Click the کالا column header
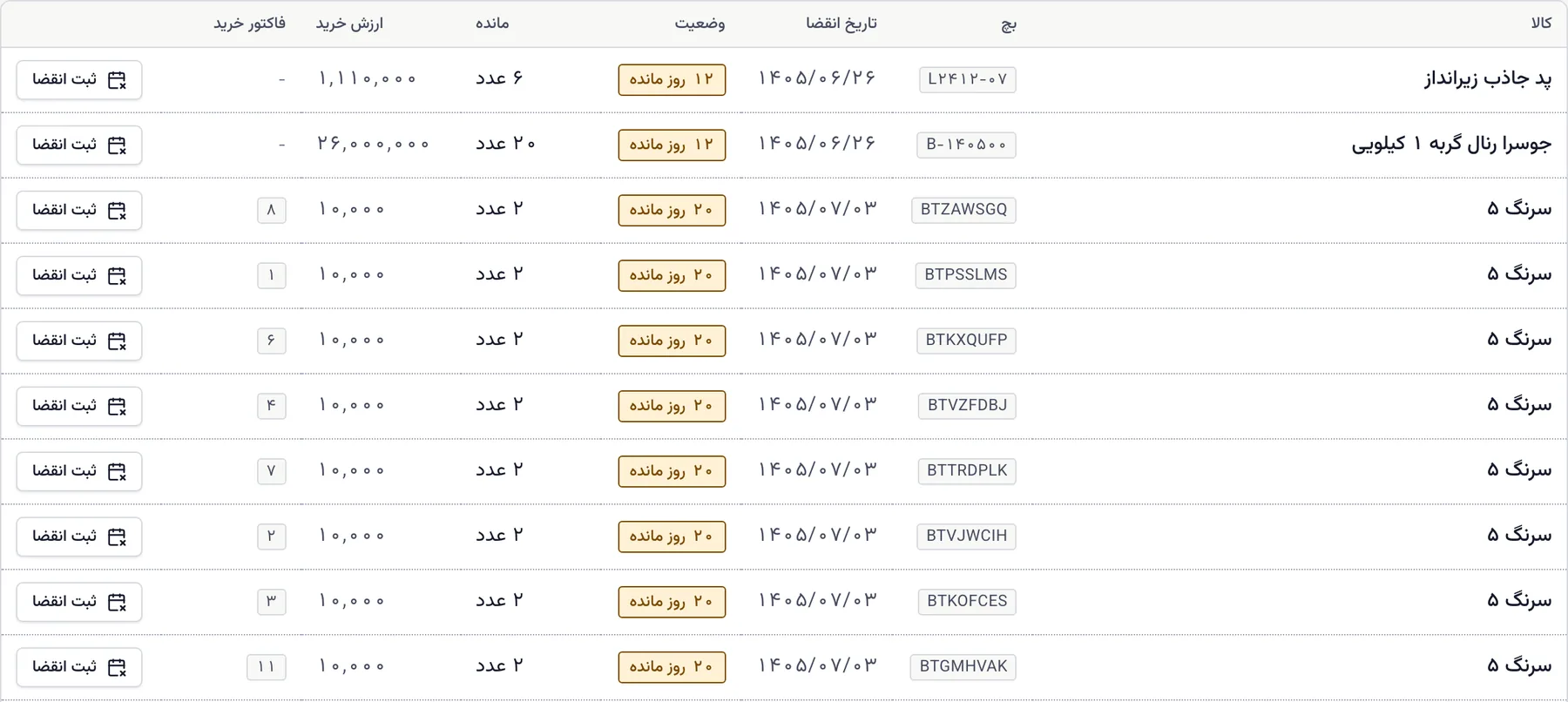 pyautogui.click(x=1541, y=24)
